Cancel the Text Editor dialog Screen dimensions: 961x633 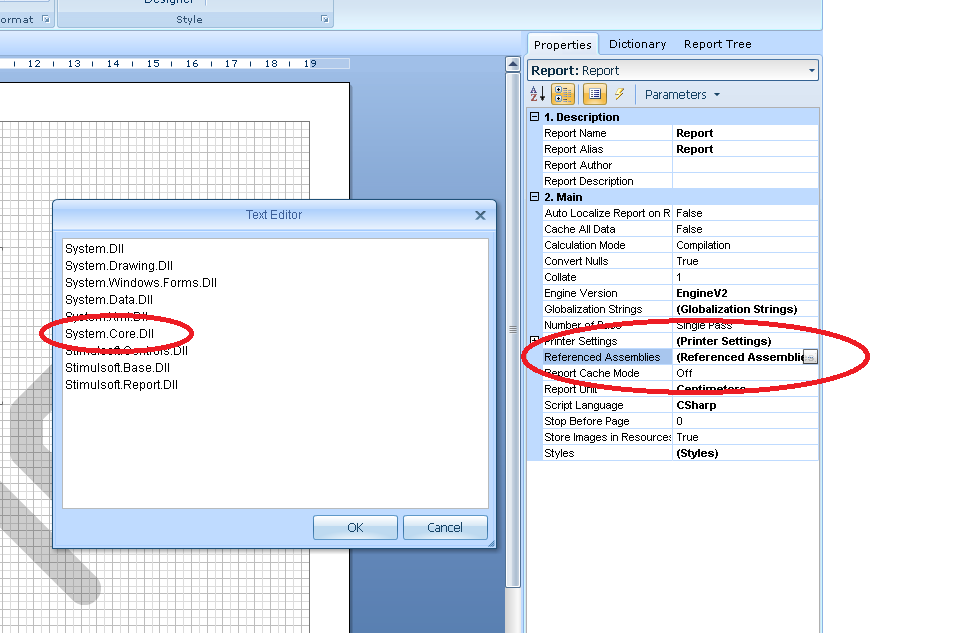[445, 528]
